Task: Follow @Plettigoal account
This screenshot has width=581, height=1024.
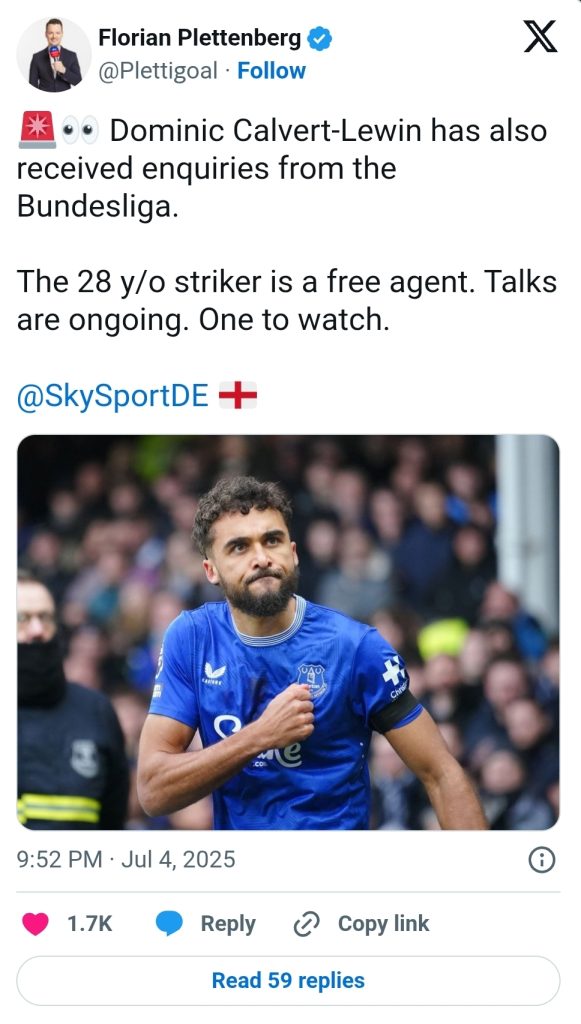Action: (x=271, y=71)
